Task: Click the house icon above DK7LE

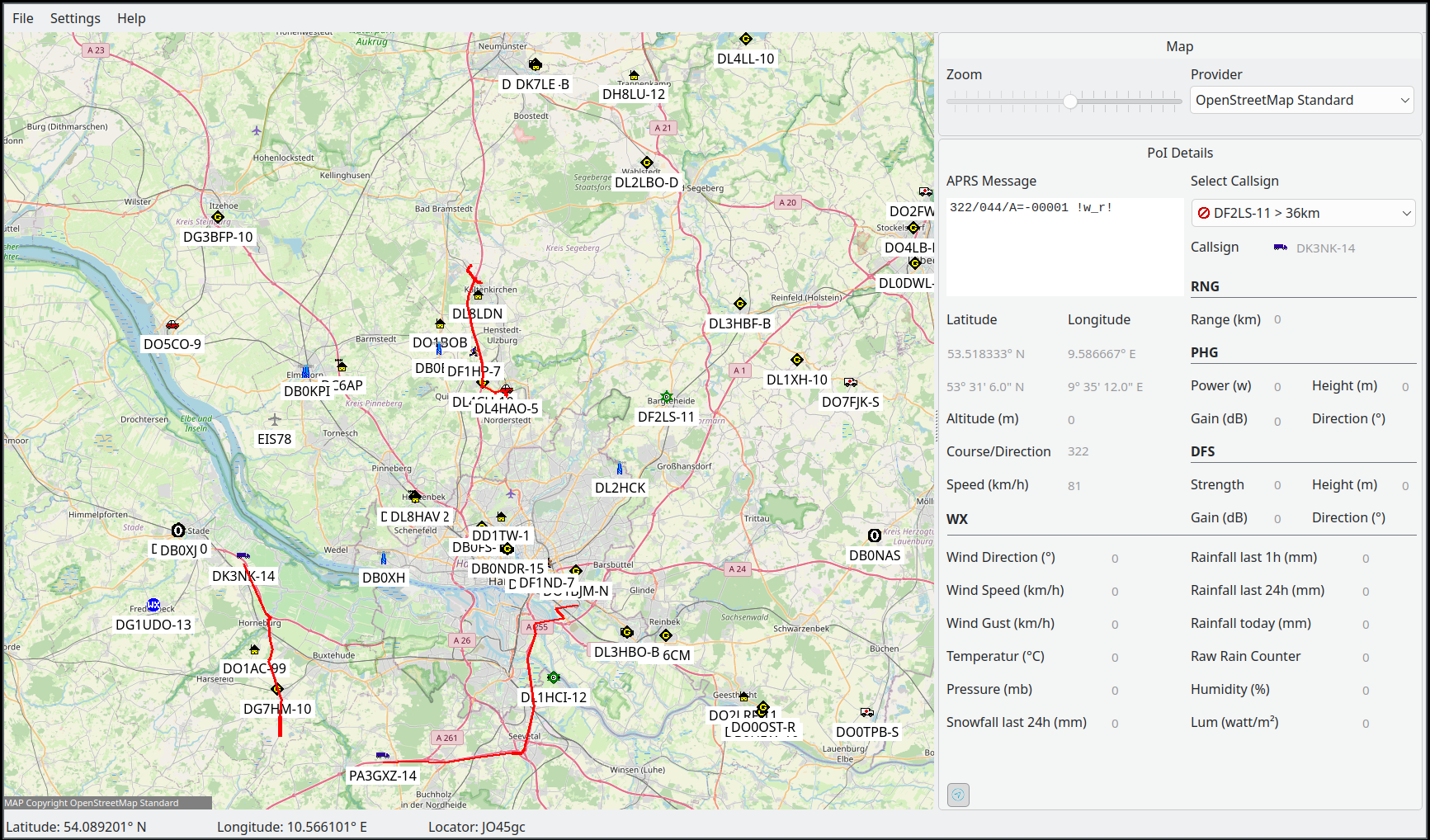Action: (536, 64)
